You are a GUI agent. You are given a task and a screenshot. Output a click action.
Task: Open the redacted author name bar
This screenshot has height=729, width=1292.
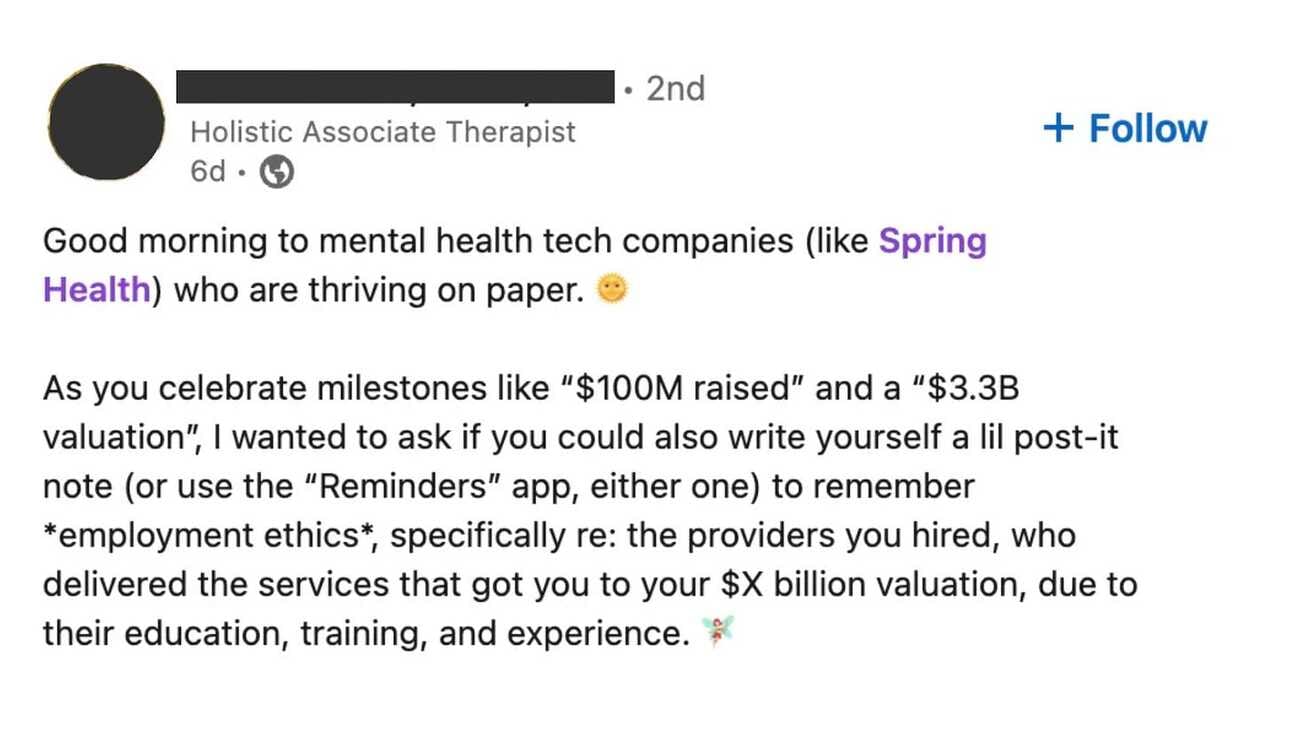(x=395, y=87)
